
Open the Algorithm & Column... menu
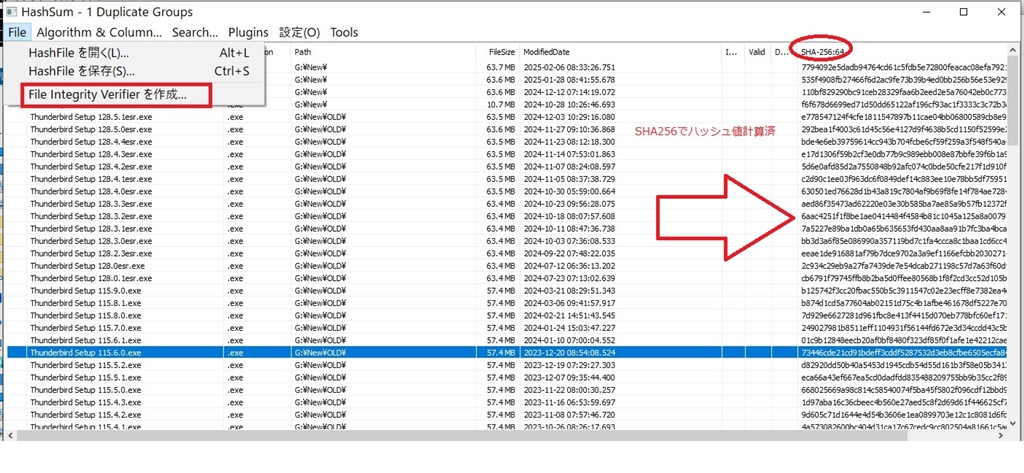[x=99, y=32]
